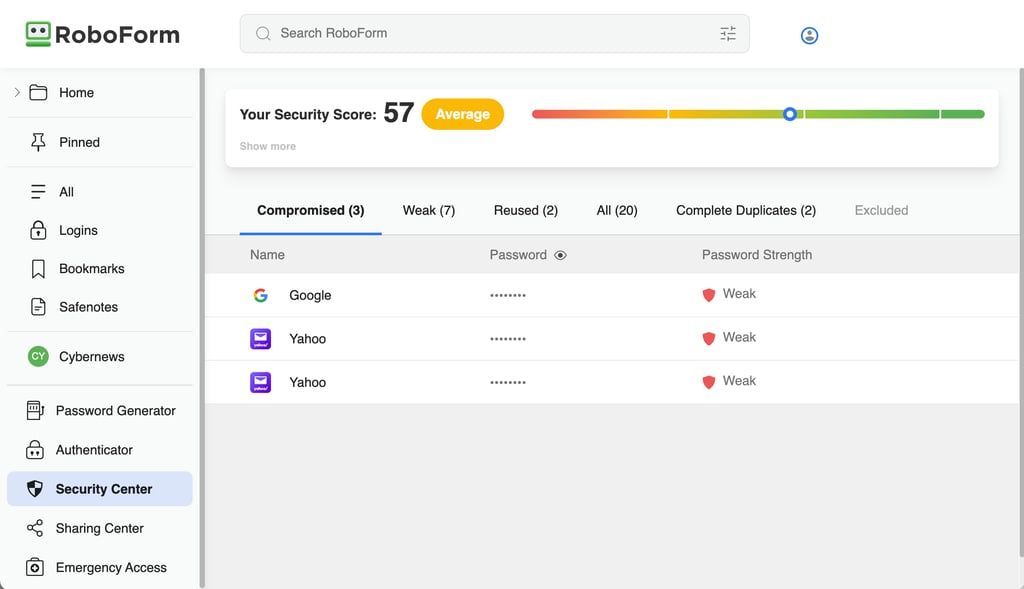Click the security score slider marker

pos(790,114)
